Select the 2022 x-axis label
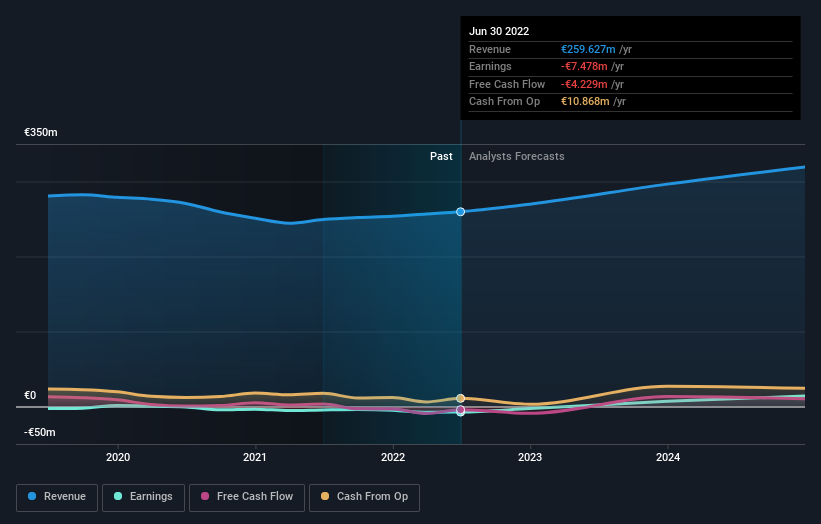The height and width of the screenshot is (524, 821). [393, 457]
